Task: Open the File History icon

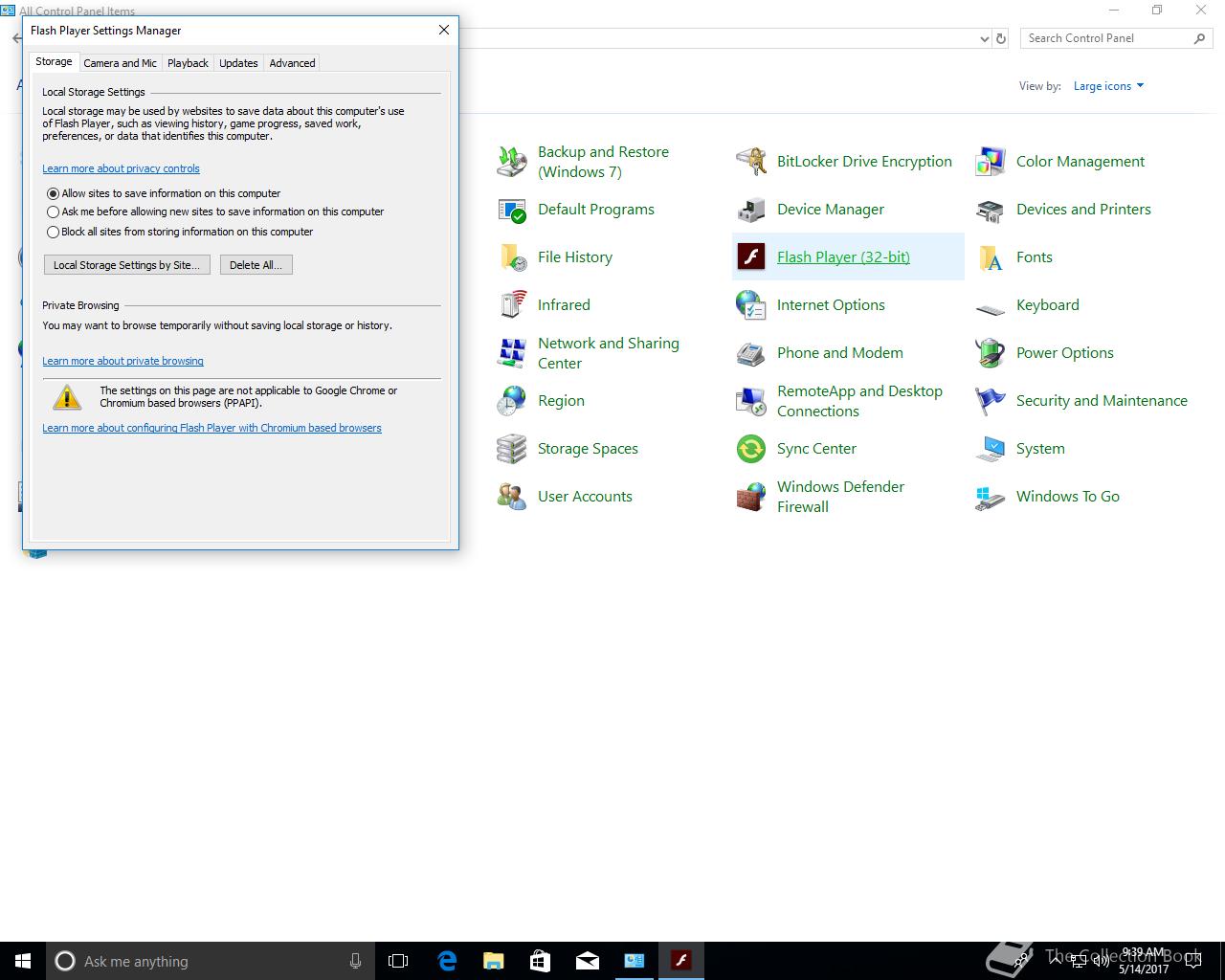Action: [512, 257]
